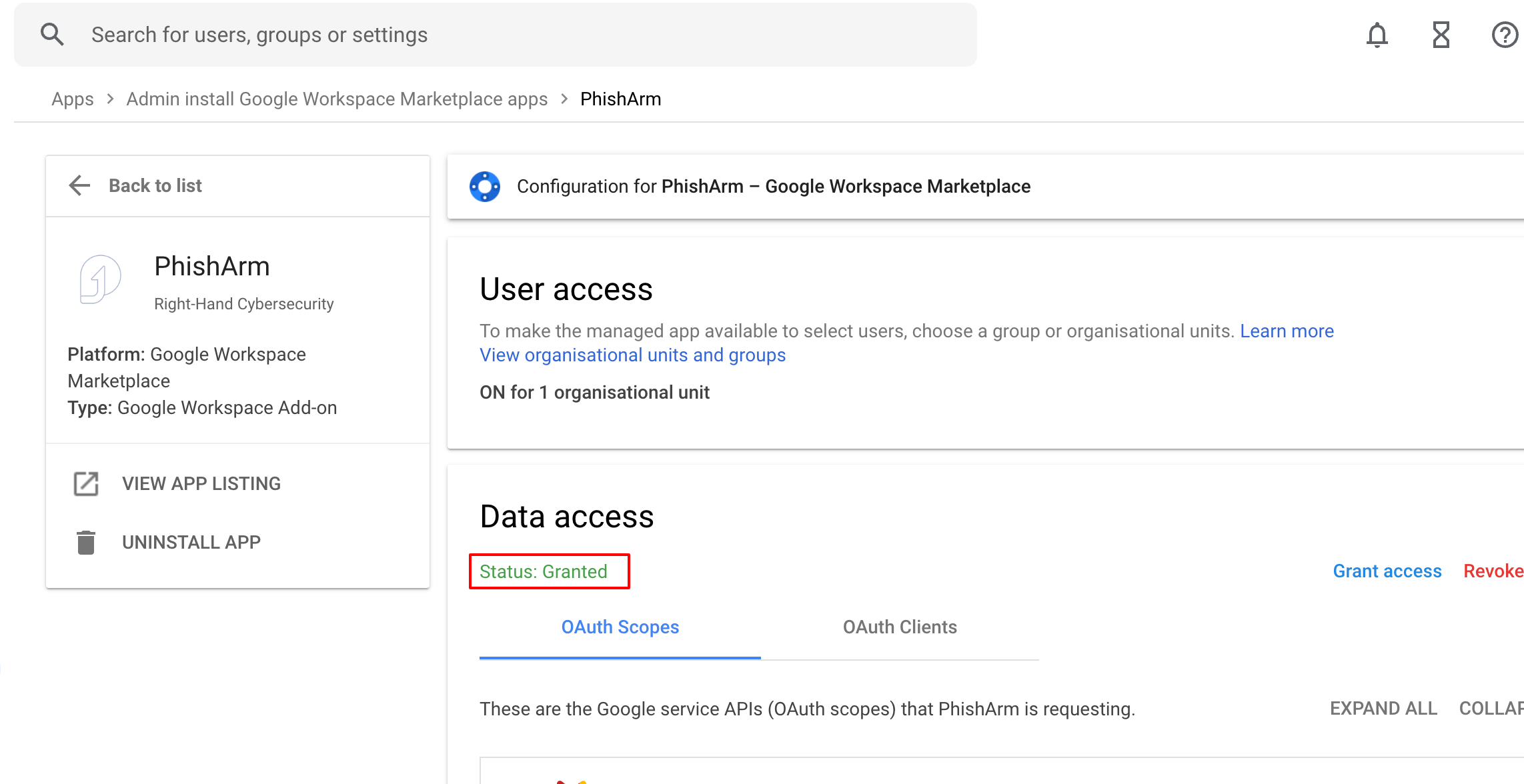Click the uninstall trash can icon
Image resolution: width=1524 pixels, height=784 pixels.
pyautogui.click(x=86, y=543)
